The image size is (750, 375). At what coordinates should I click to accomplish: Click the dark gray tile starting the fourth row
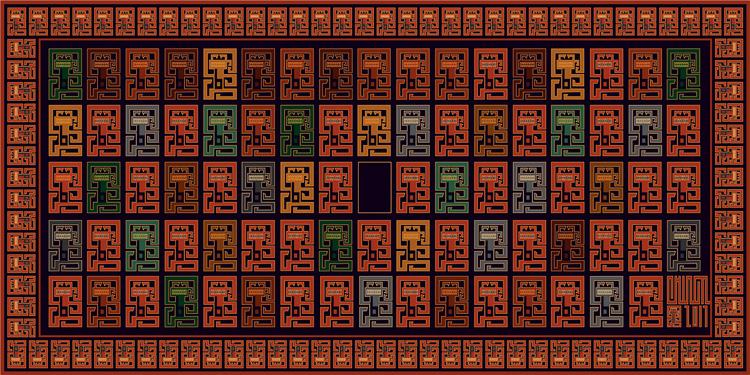tap(65, 245)
